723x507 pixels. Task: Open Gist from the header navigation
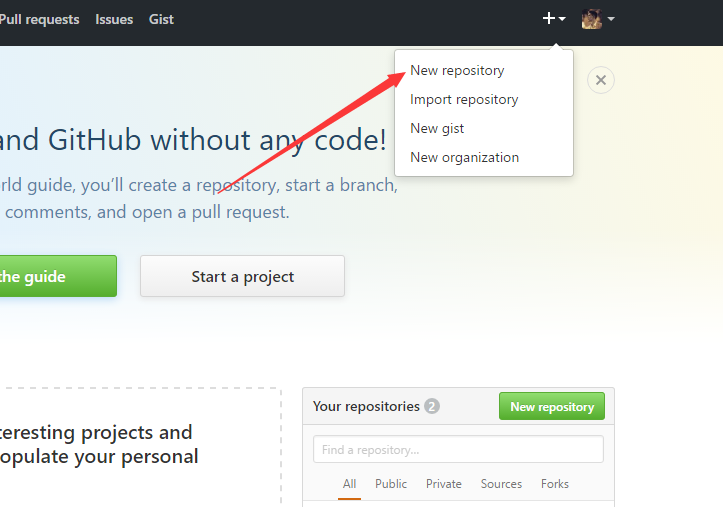(161, 19)
